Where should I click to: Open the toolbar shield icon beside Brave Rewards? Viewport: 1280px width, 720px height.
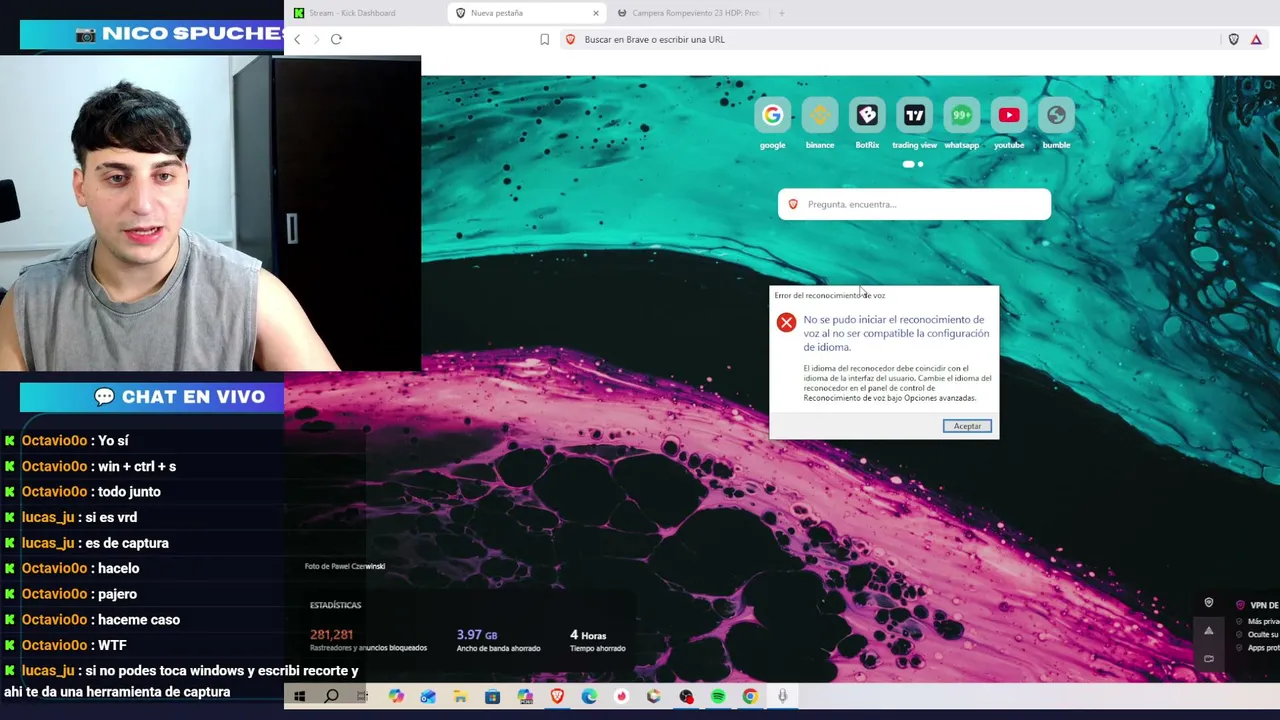coord(1233,39)
